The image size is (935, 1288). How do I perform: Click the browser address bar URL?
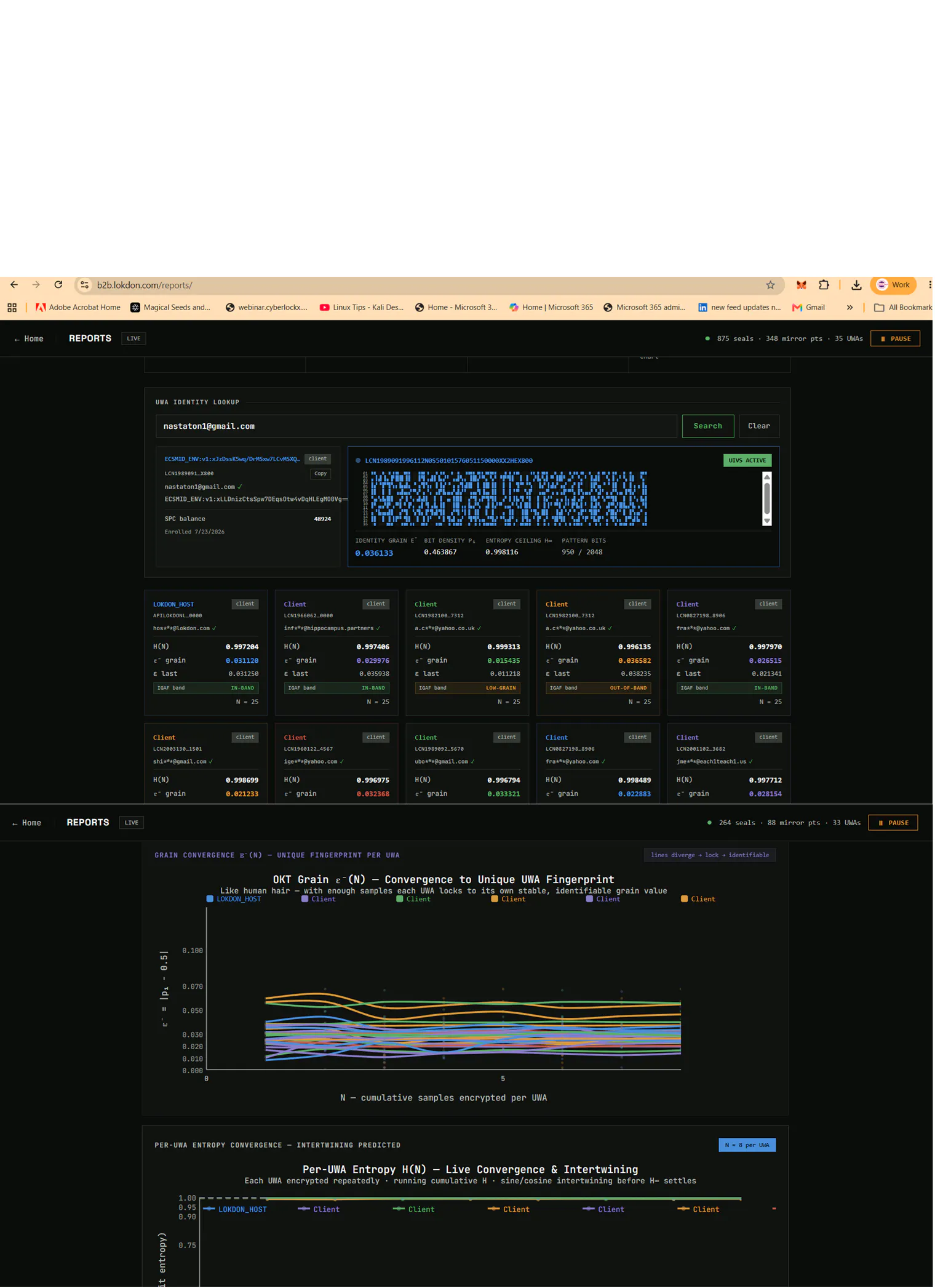click(145, 286)
